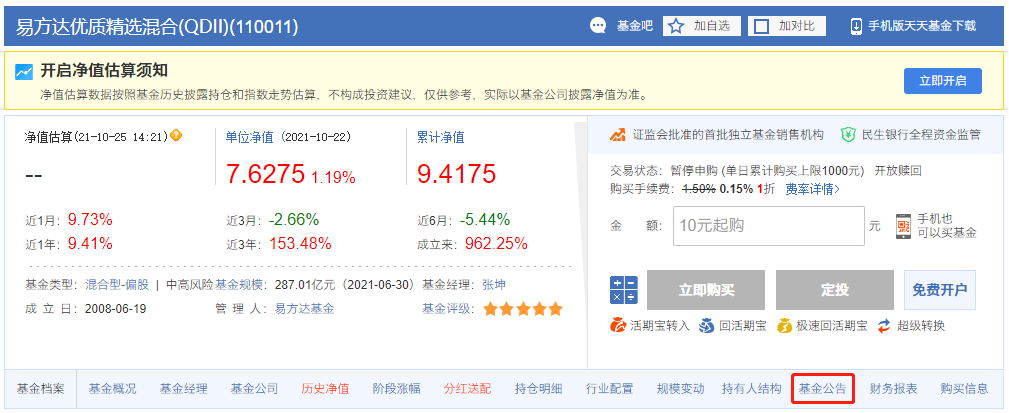Image resolution: width=1009 pixels, height=413 pixels.
Task: Open the 基金公告 tab
Action: pos(823,389)
